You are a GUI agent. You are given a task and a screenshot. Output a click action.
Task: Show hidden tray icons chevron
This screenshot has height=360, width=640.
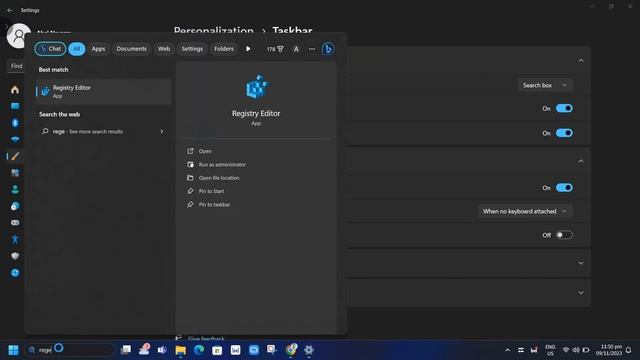[507, 350]
